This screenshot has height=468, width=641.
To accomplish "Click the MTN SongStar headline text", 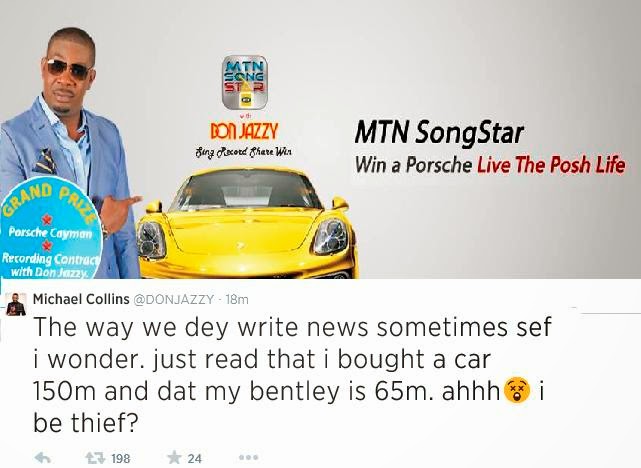I will [x=439, y=133].
